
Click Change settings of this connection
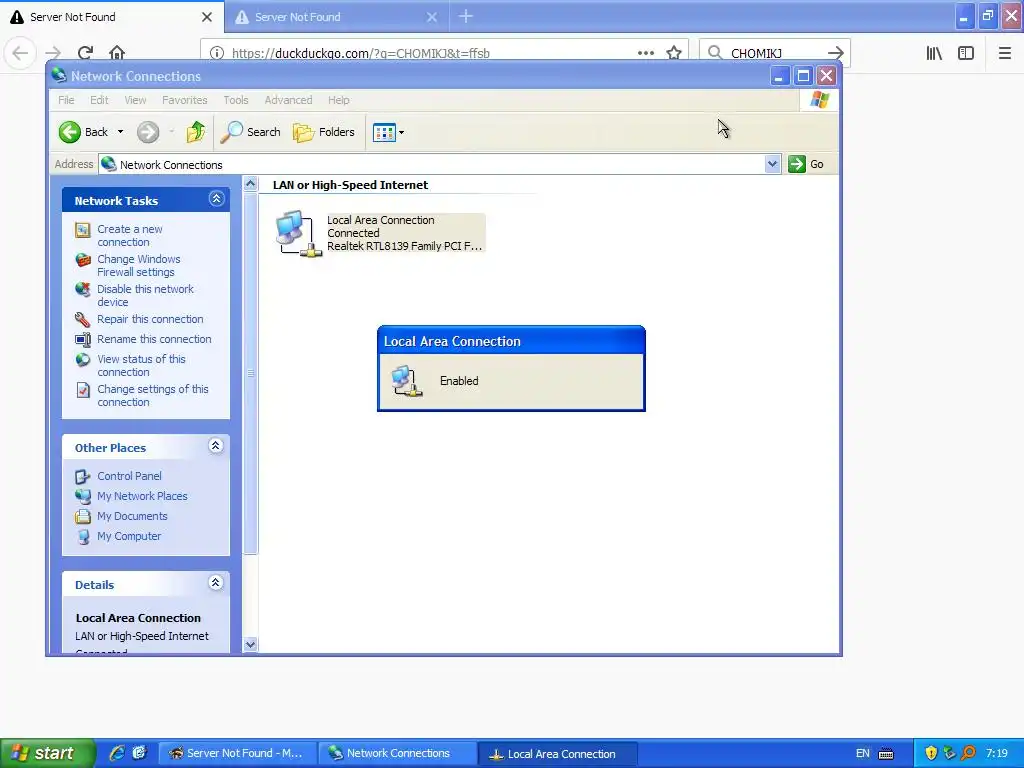153,396
